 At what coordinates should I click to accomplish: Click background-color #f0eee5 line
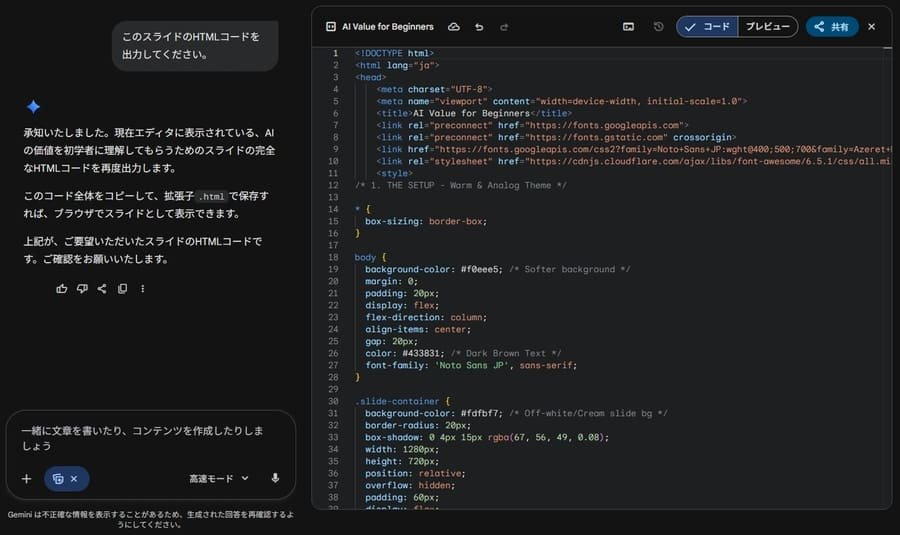click(497, 270)
